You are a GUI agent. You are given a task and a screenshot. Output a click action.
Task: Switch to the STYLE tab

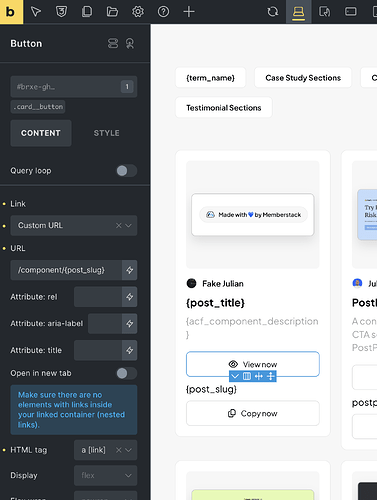(x=106, y=133)
